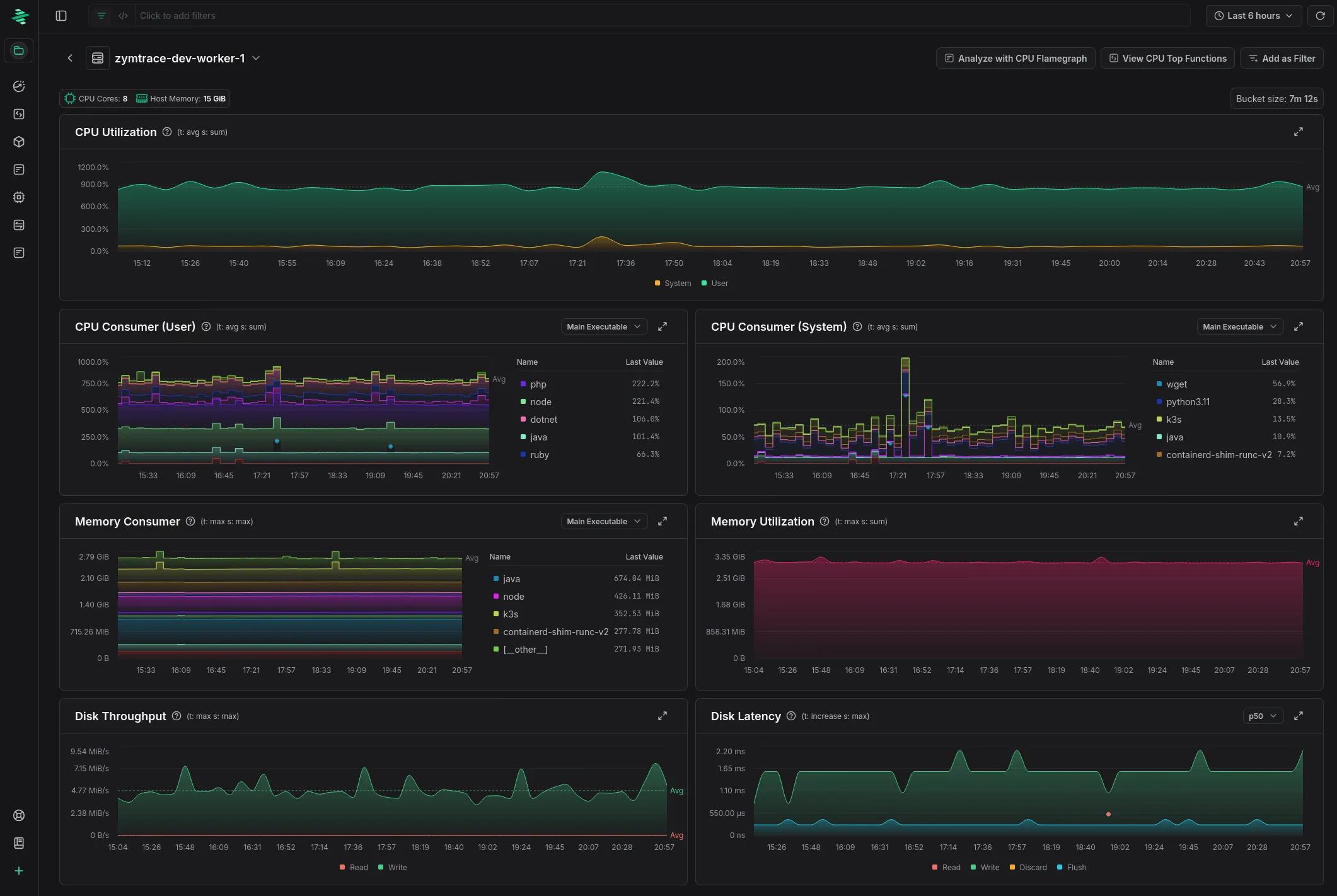The image size is (1337, 896).
Task: Click the package cube icon in the sidebar
Action: click(18, 142)
